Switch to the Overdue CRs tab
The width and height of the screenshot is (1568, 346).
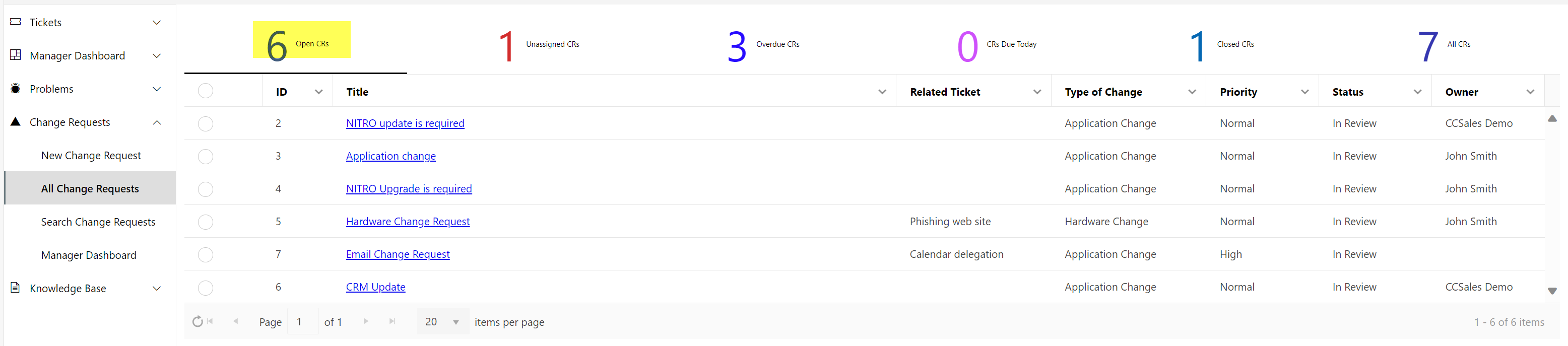763,45
